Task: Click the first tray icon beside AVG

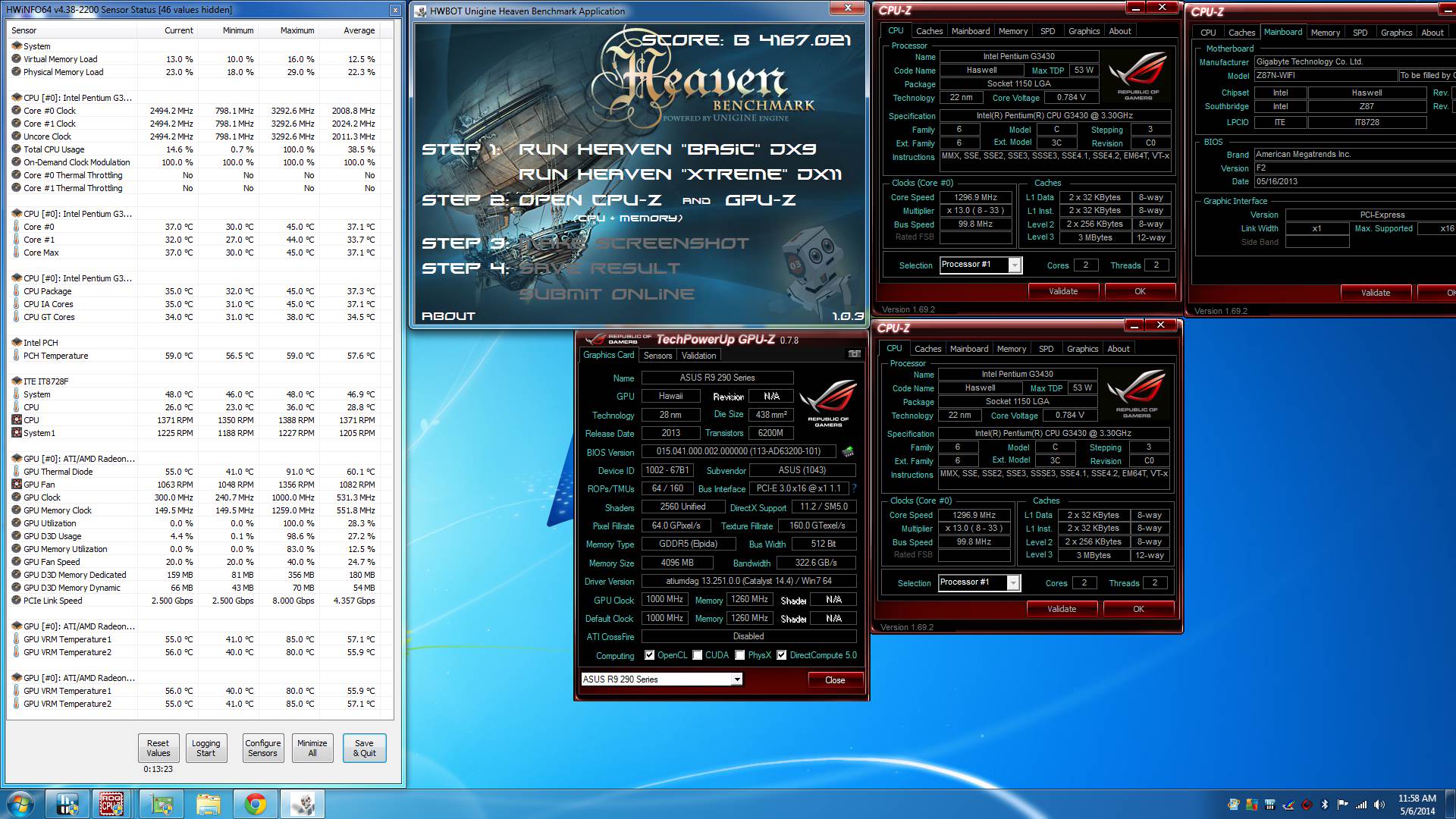Action: coord(1233,805)
